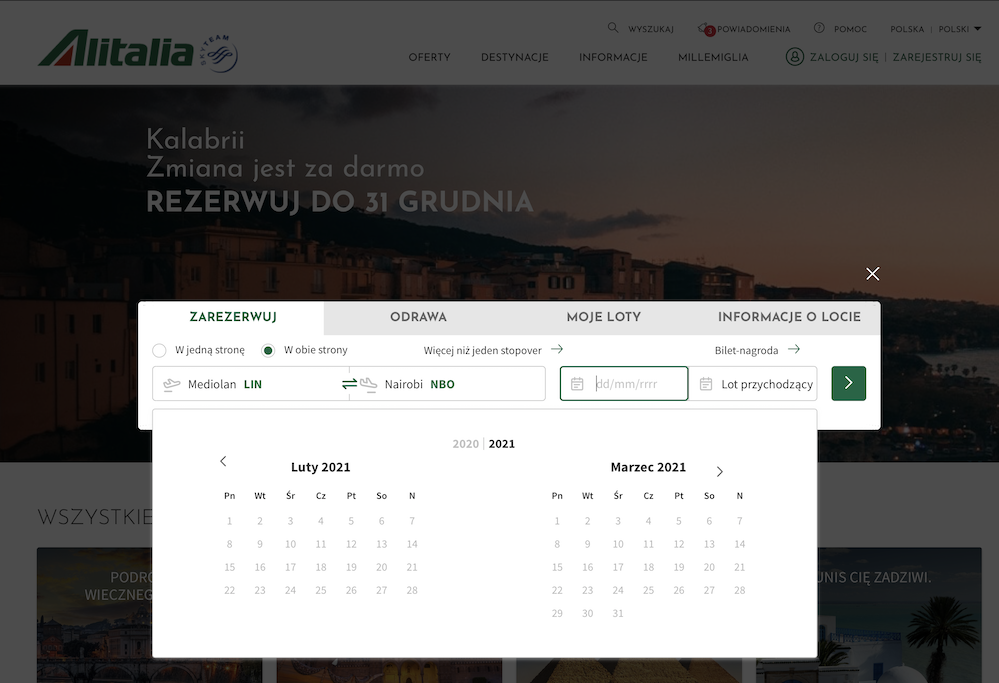Open notifications bell icon with badge
The width and height of the screenshot is (999, 683).
point(706,29)
